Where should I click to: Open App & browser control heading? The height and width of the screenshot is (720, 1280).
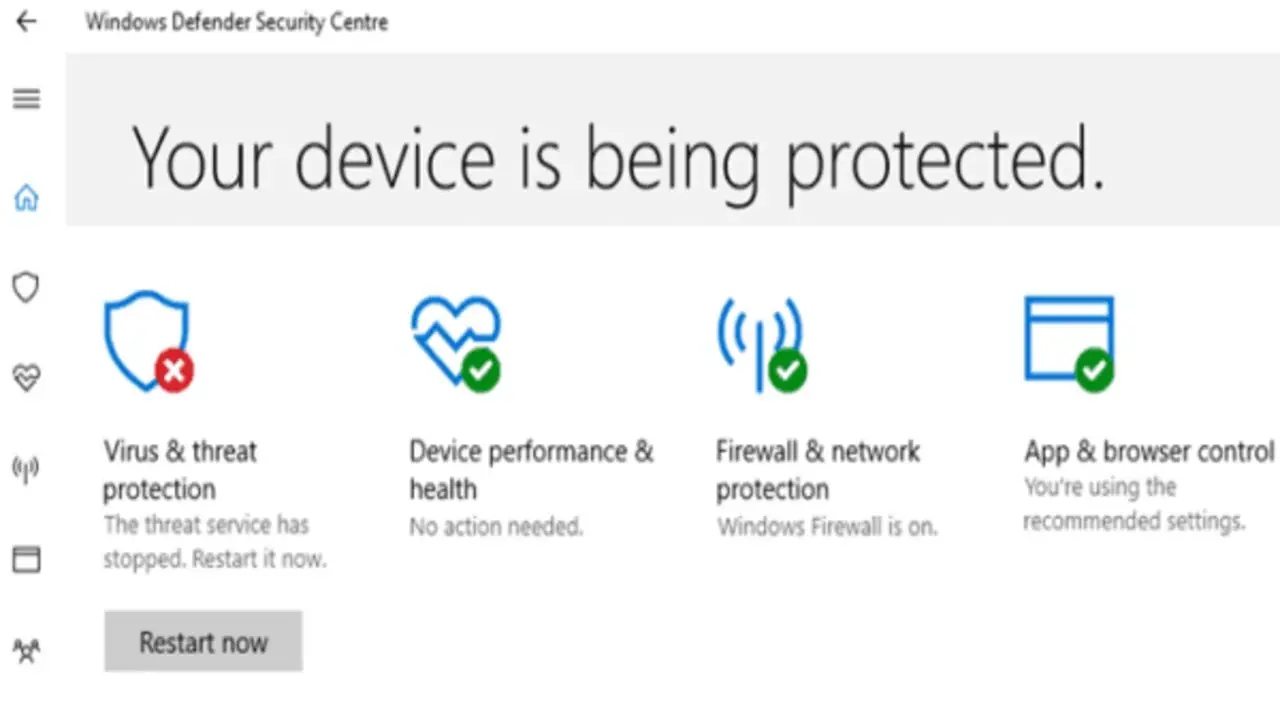pos(1149,452)
